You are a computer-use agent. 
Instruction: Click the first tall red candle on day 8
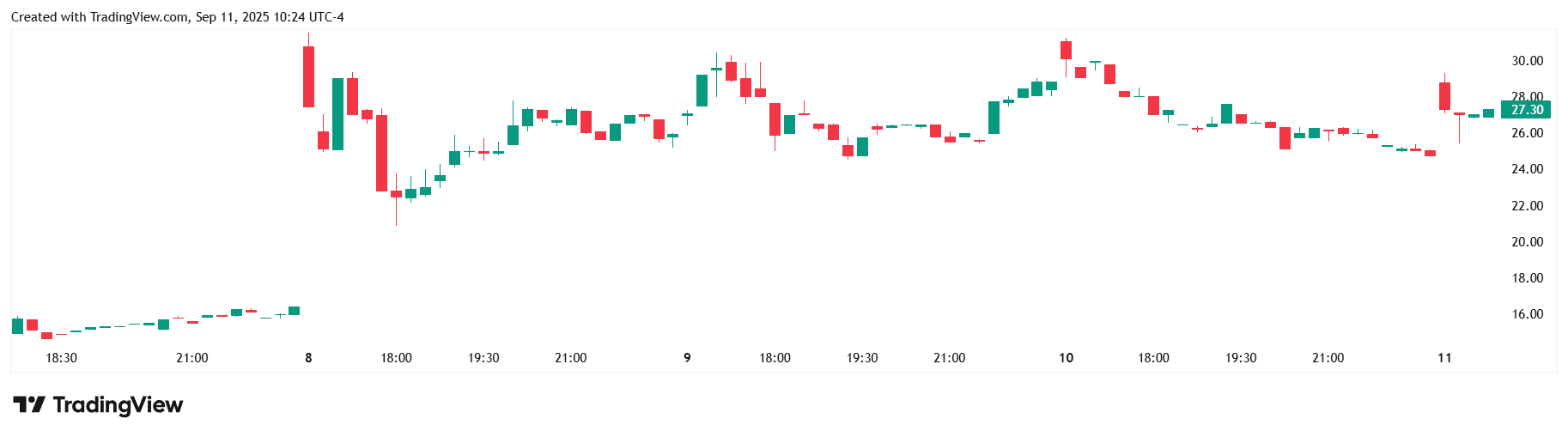pos(308,76)
